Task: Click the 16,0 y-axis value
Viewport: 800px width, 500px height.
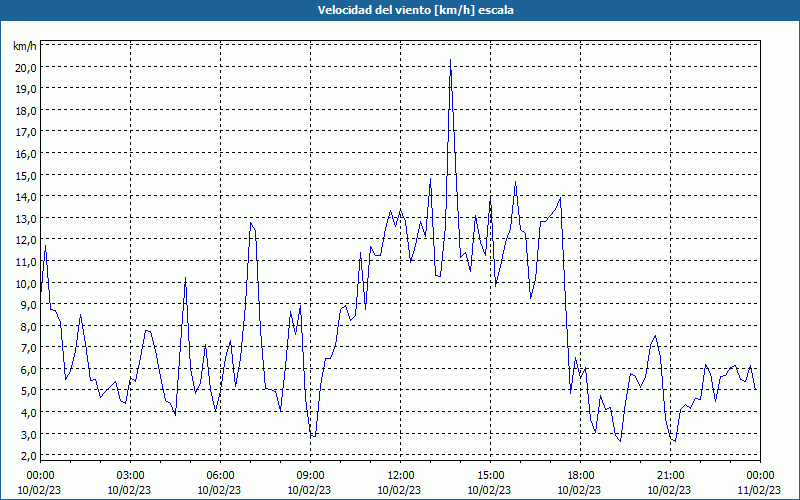Action: point(26,154)
